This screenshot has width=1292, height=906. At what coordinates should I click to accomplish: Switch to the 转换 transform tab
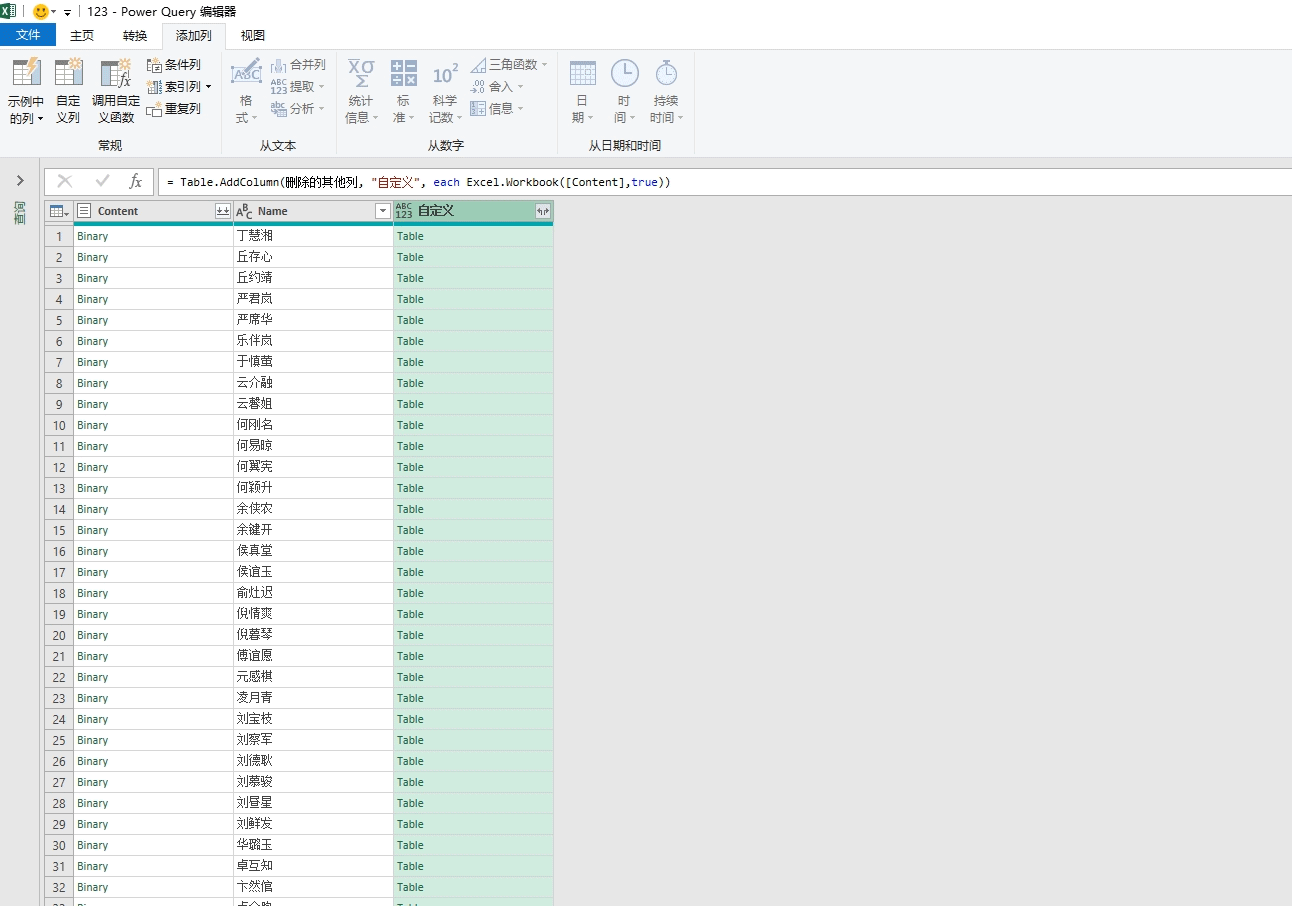coord(135,35)
